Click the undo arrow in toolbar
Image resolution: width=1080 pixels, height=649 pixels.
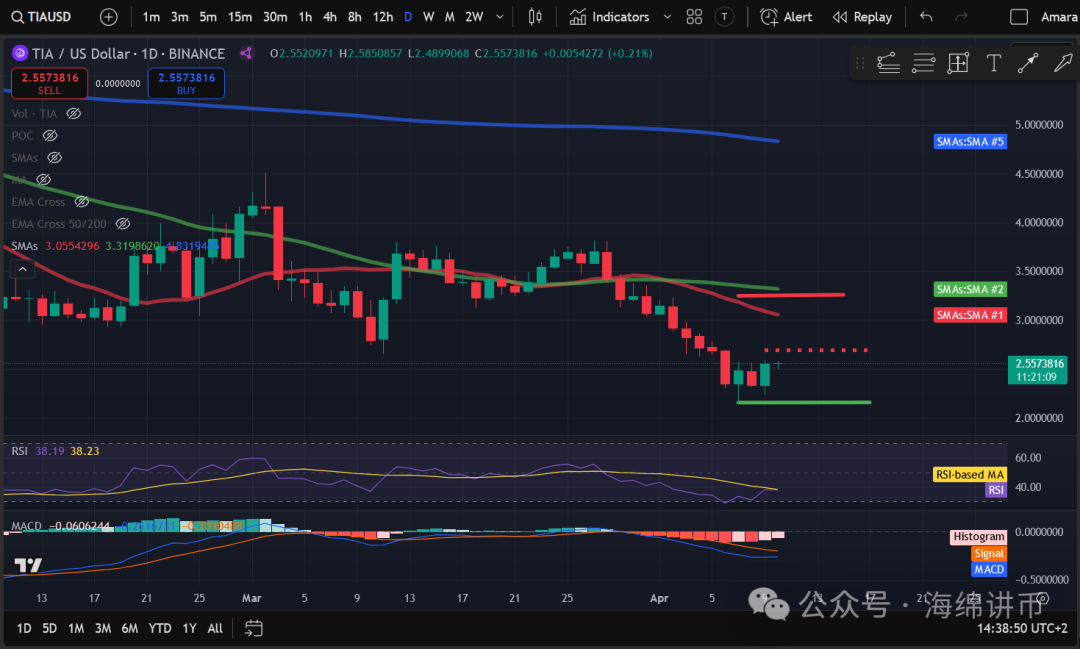tap(926, 17)
